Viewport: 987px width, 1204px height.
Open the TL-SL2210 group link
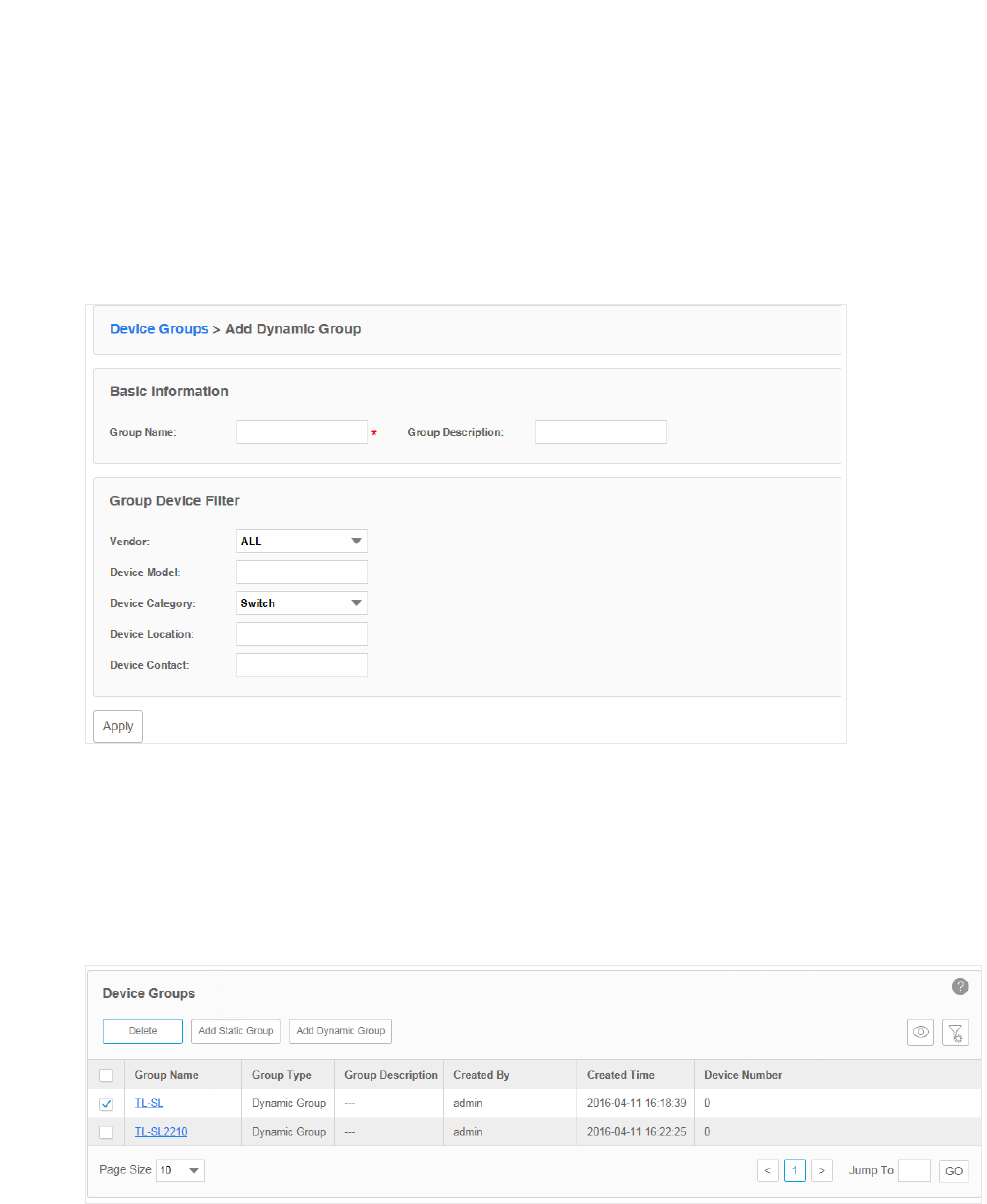tap(161, 1132)
